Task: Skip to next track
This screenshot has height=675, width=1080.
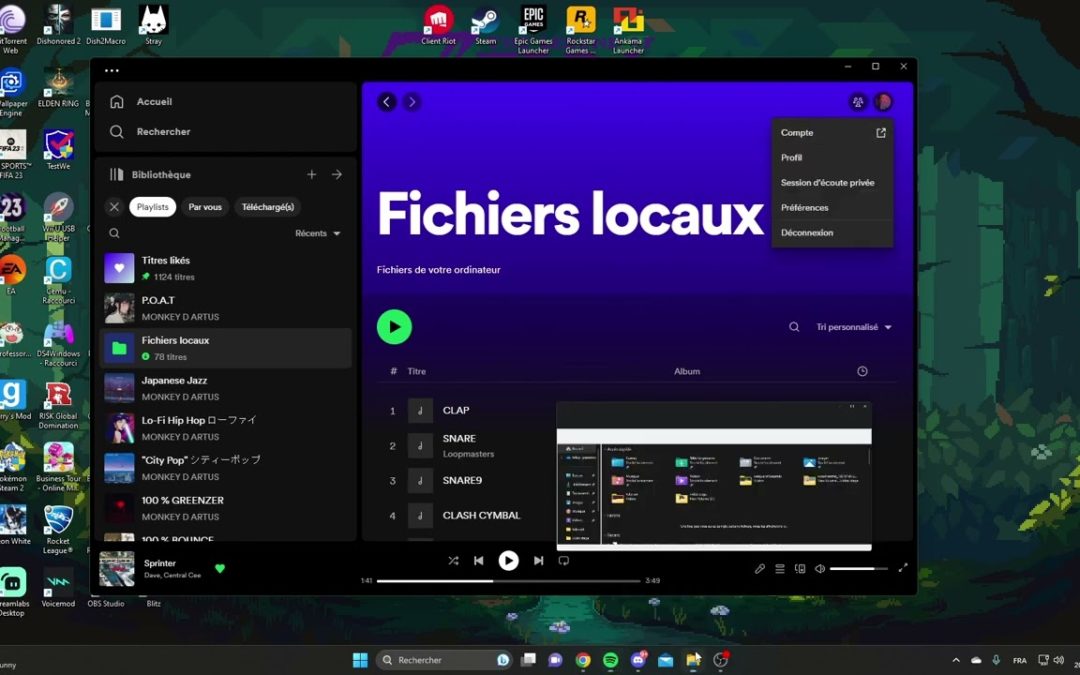Action: pyautogui.click(x=539, y=561)
